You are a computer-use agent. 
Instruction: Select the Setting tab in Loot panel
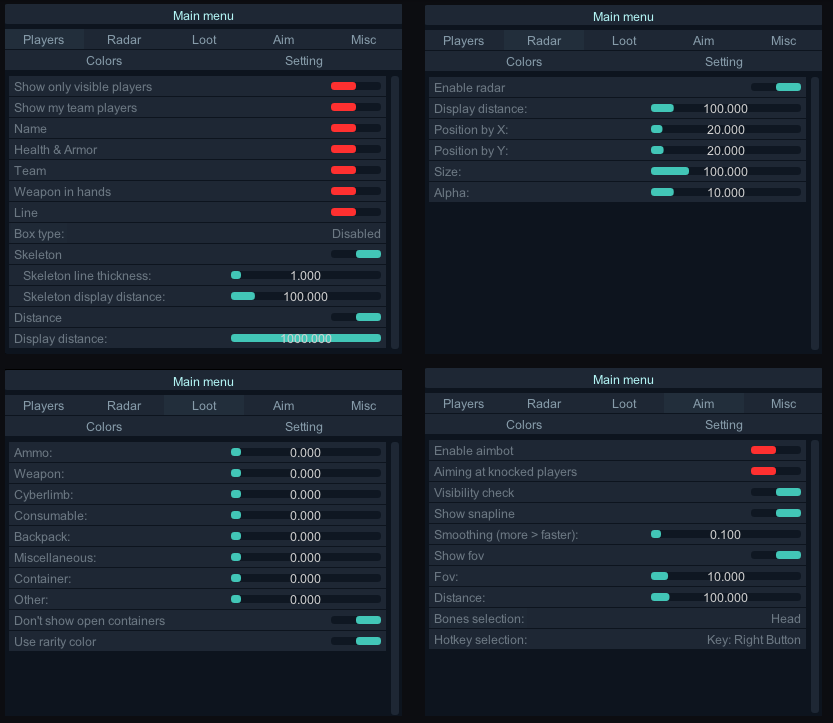click(303, 426)
